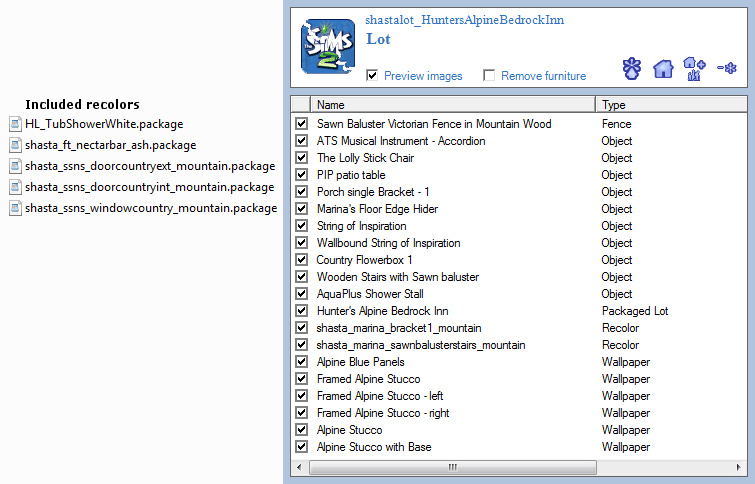Sort list by Name column header

452,104
